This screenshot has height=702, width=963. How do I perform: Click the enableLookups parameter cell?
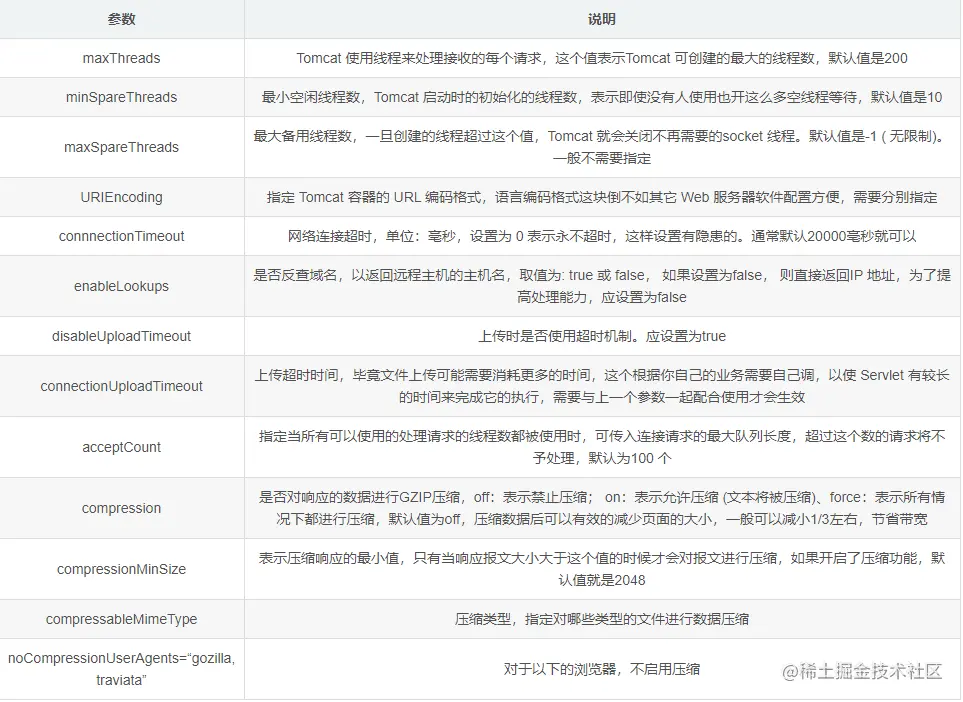(x=122, y=286)
